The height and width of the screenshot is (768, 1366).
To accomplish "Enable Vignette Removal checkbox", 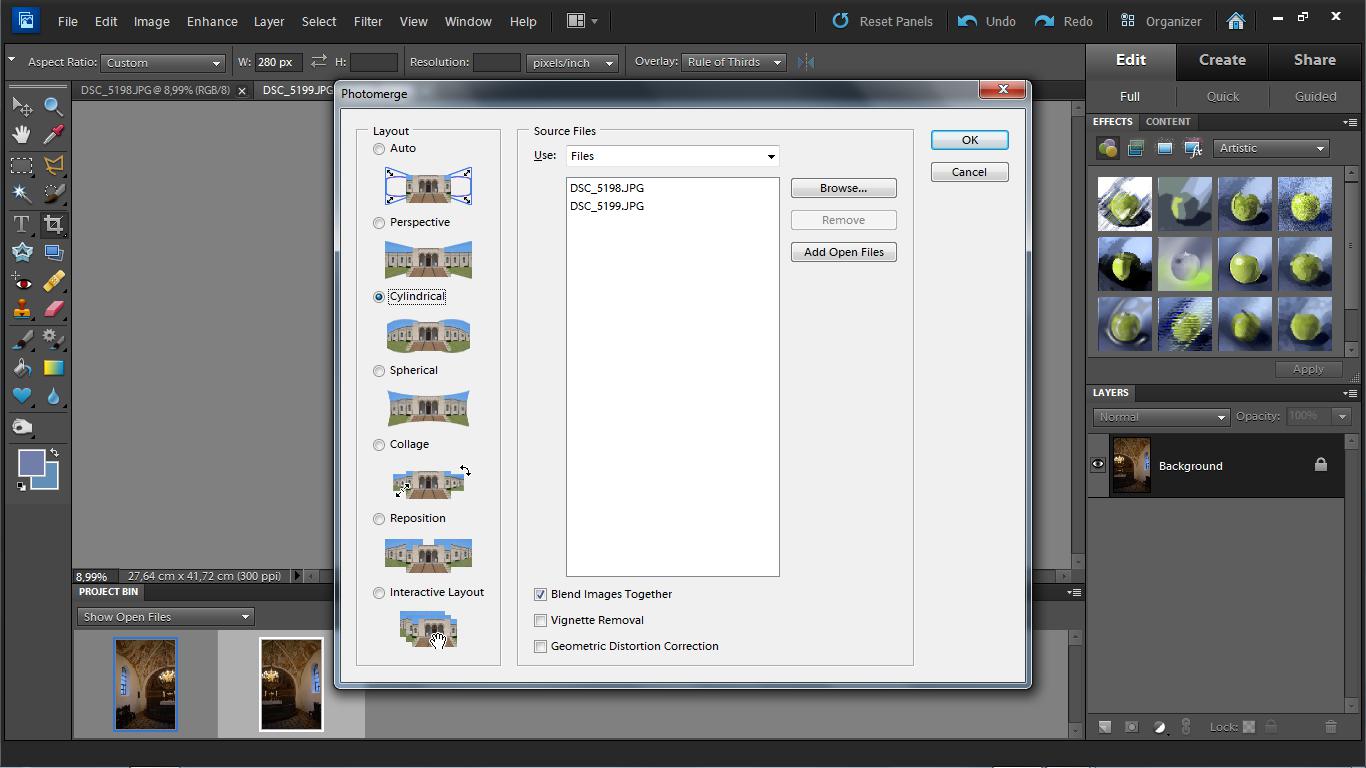I will [x=541, y=620].
